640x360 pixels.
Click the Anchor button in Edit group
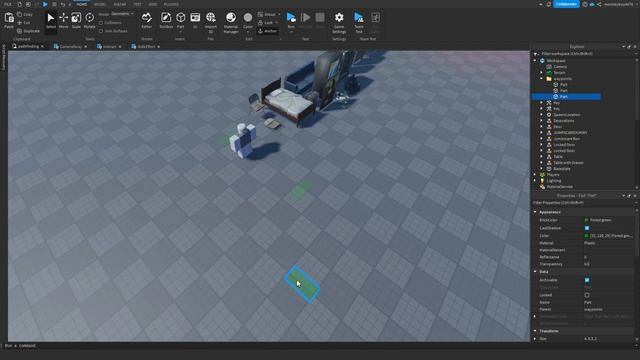pyautogui.click(x=268, y=31)
